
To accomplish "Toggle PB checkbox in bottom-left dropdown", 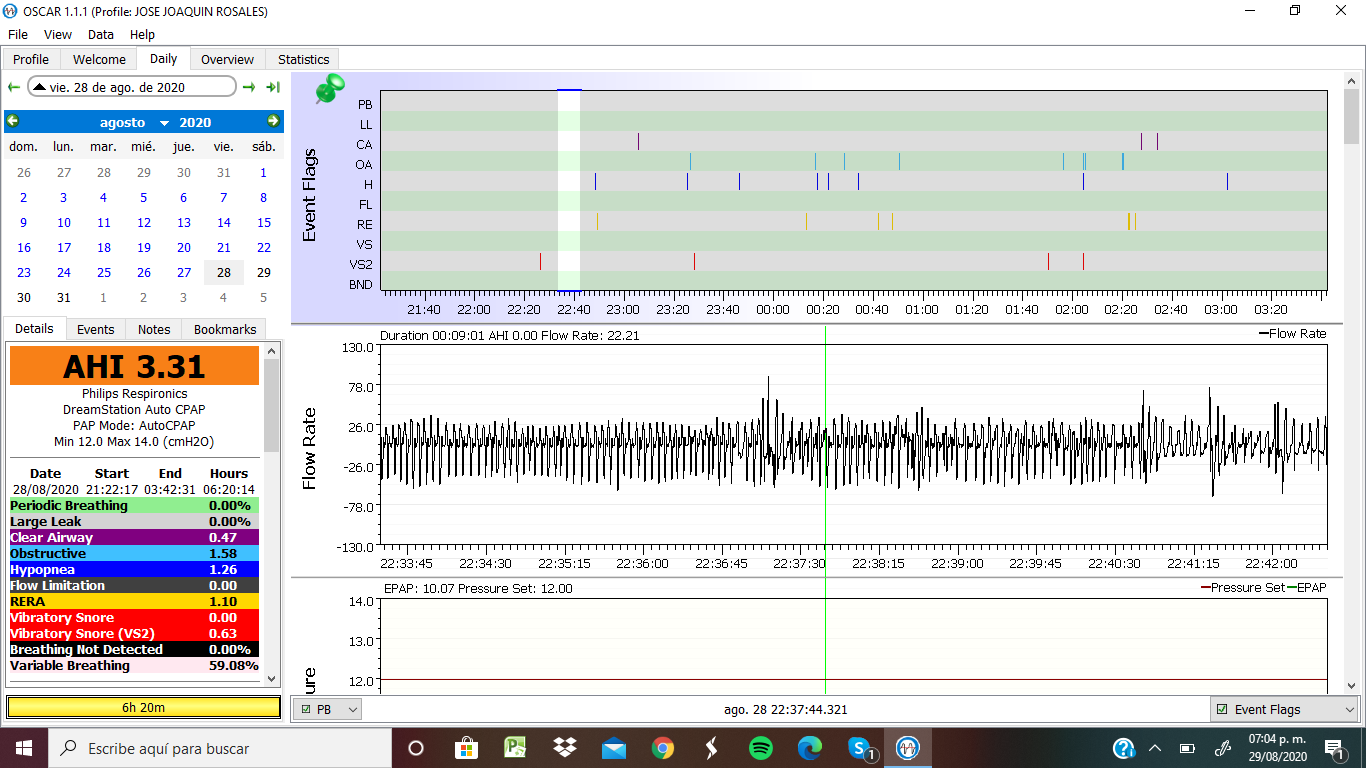I will pyautogui.click(x=306, y=709).
